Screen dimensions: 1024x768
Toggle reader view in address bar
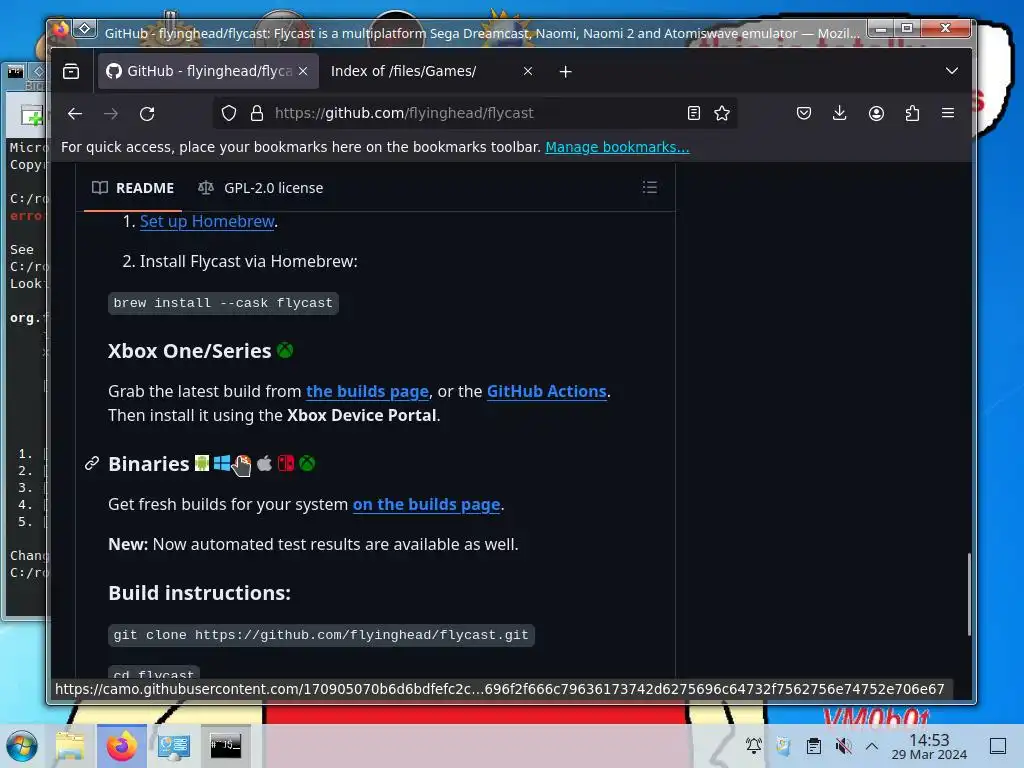point(694,113)
